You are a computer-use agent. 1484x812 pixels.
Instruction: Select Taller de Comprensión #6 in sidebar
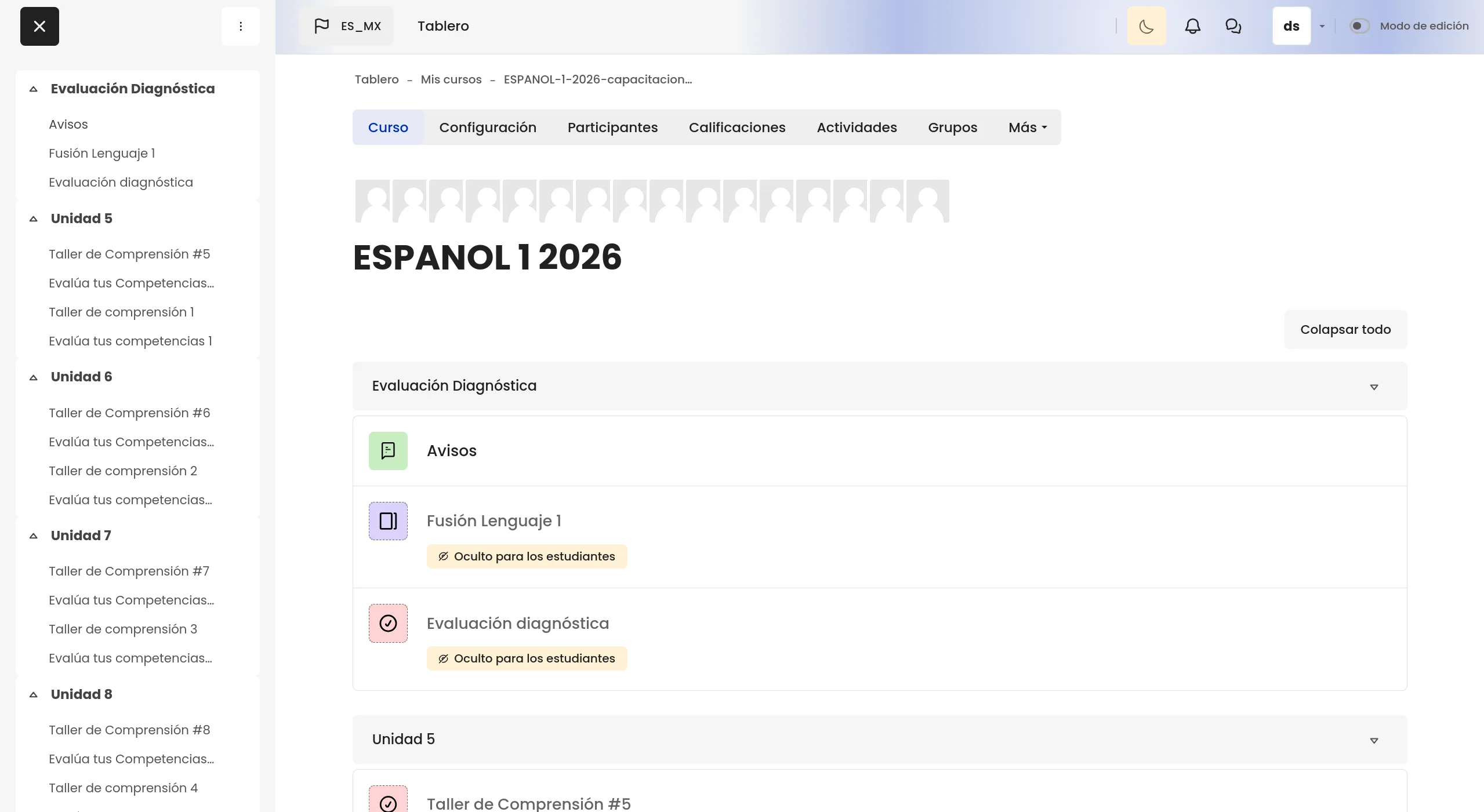pyautogui.click(x=129, y=413)
